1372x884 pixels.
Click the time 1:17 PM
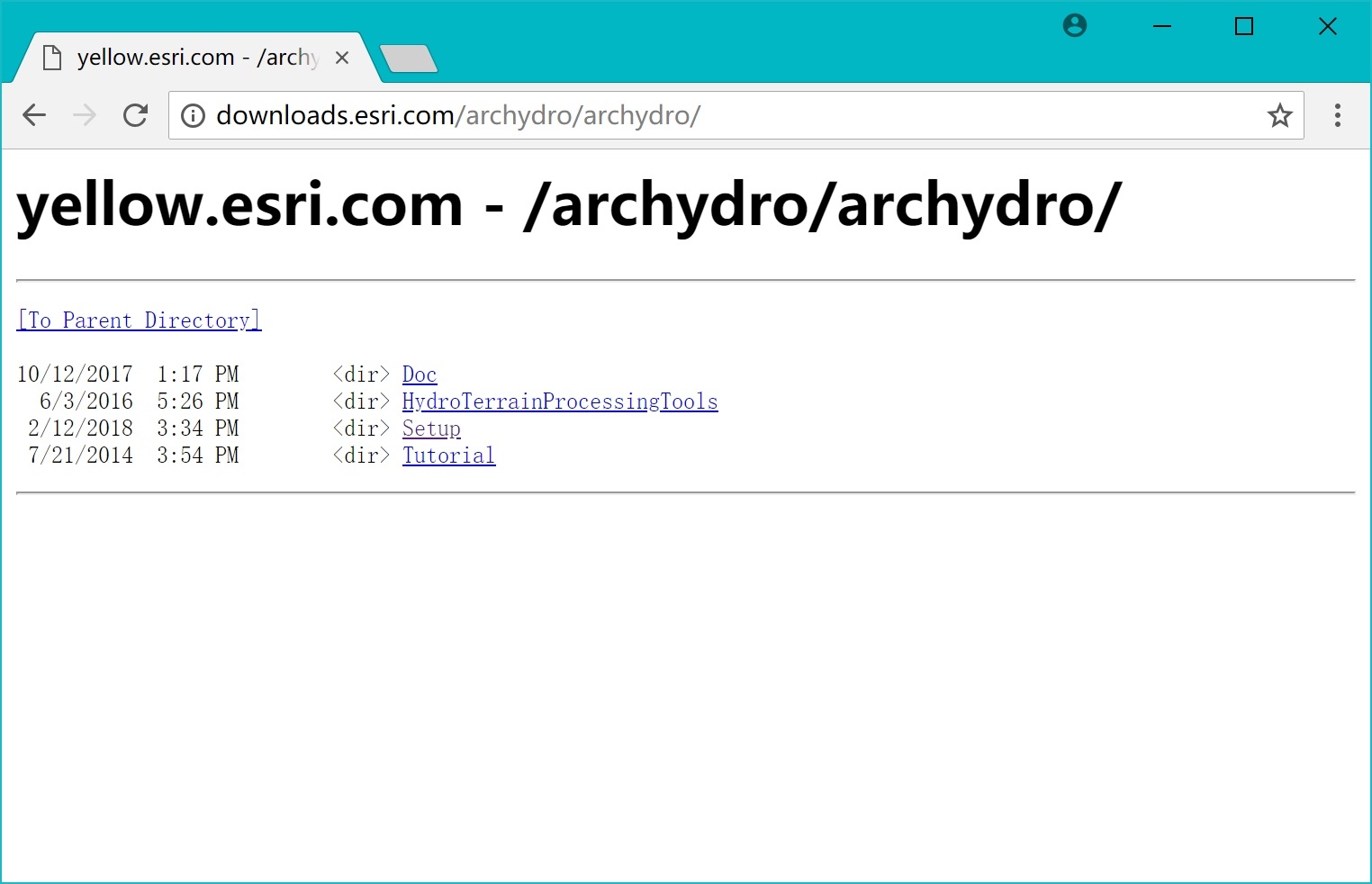(198, 374)
